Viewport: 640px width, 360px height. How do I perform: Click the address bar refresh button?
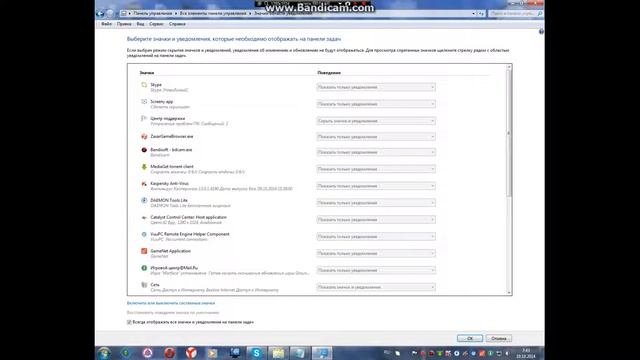coord(482,13)
